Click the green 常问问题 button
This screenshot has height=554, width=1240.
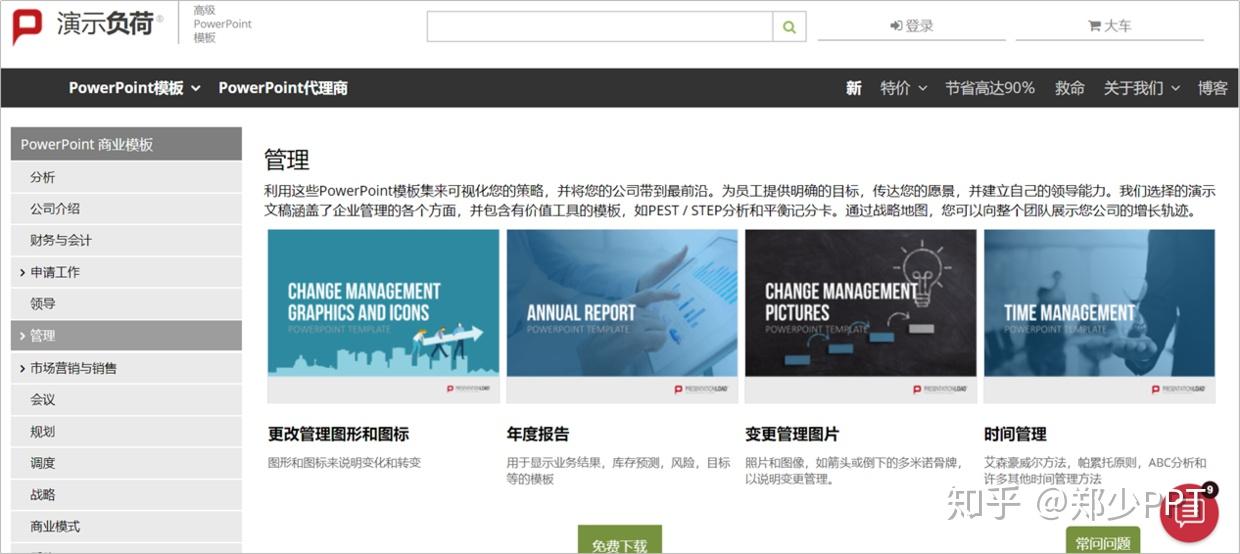(1103, 541)
